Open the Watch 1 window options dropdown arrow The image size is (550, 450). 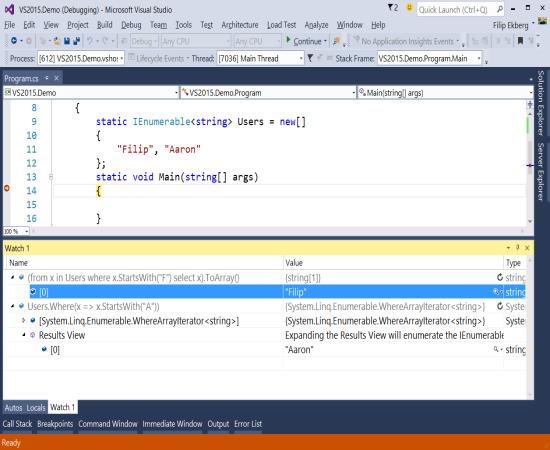pyautogui.click(x=508, y=248)
